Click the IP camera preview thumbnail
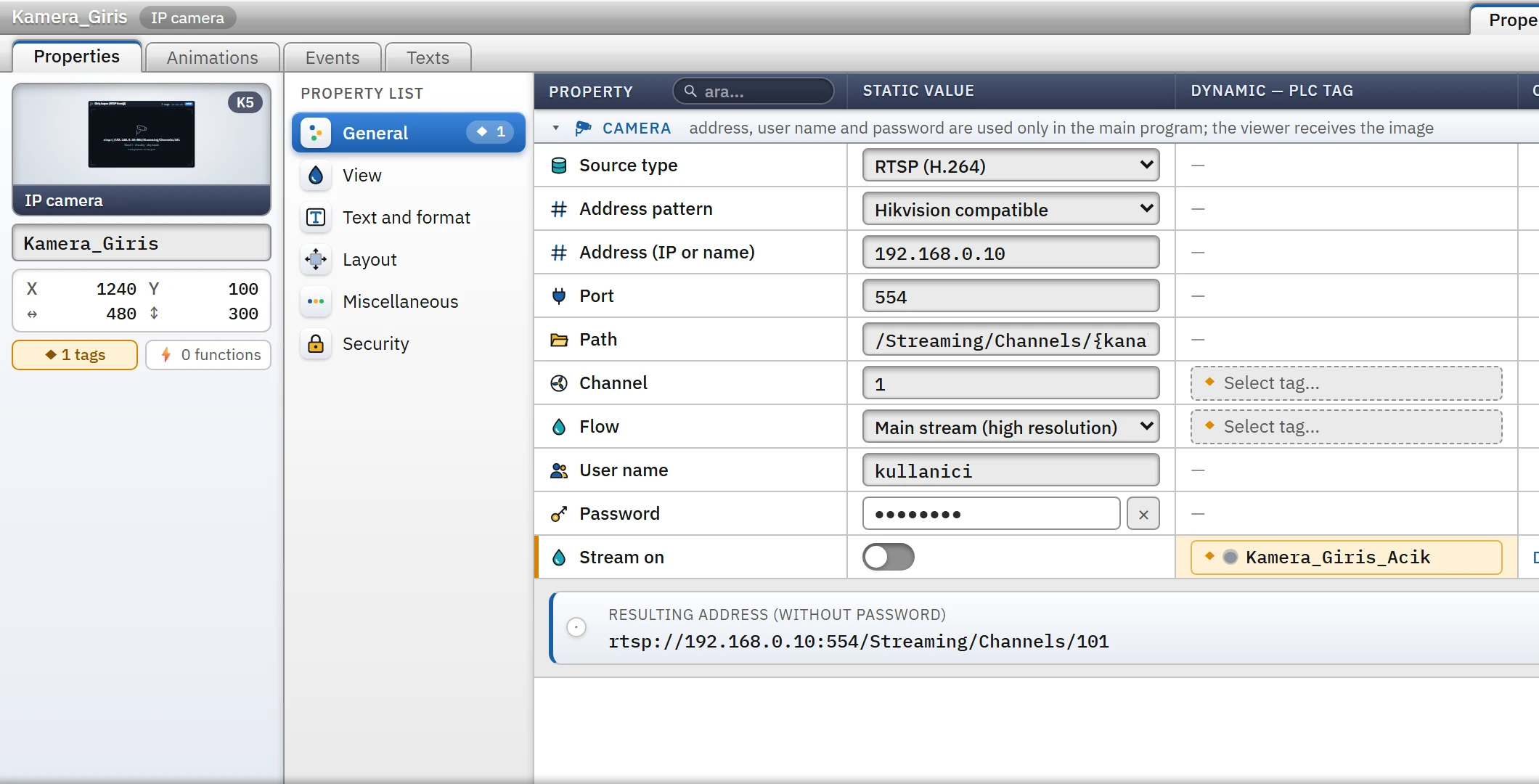The width and height of the screenshot is (1539, 784). click(x=142, y=134)
